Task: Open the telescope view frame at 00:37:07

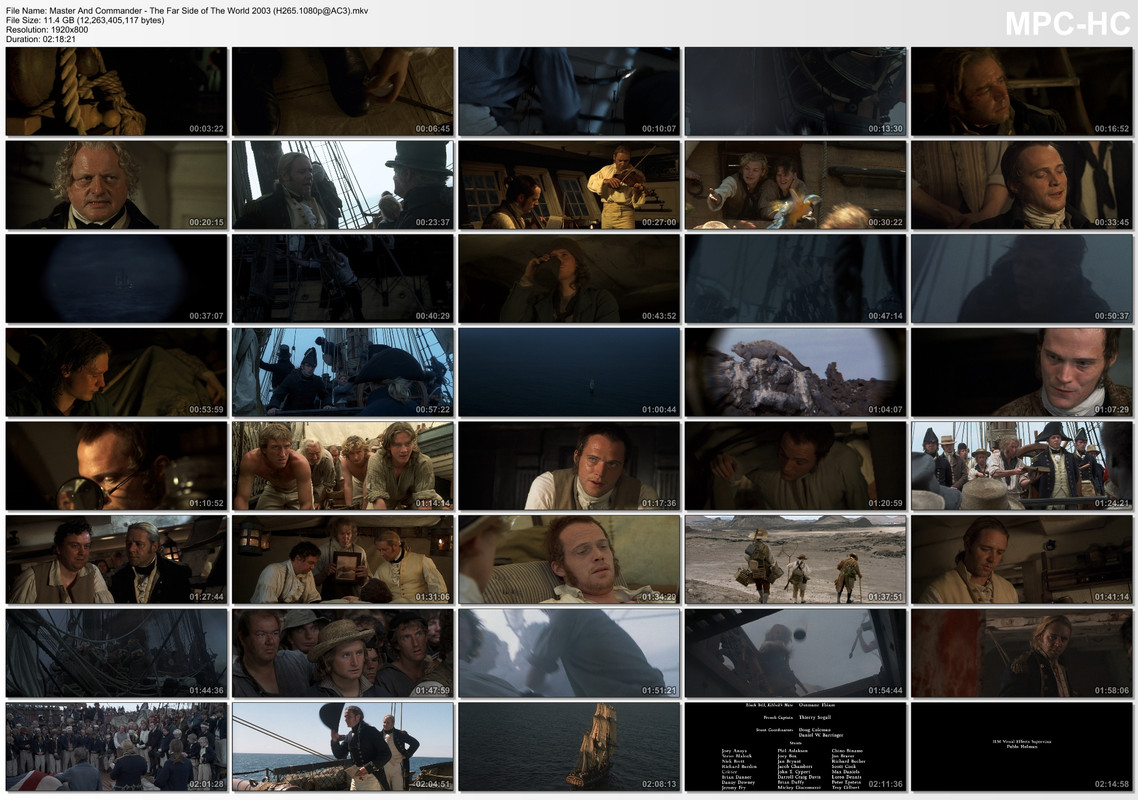Action: (116, 279)
